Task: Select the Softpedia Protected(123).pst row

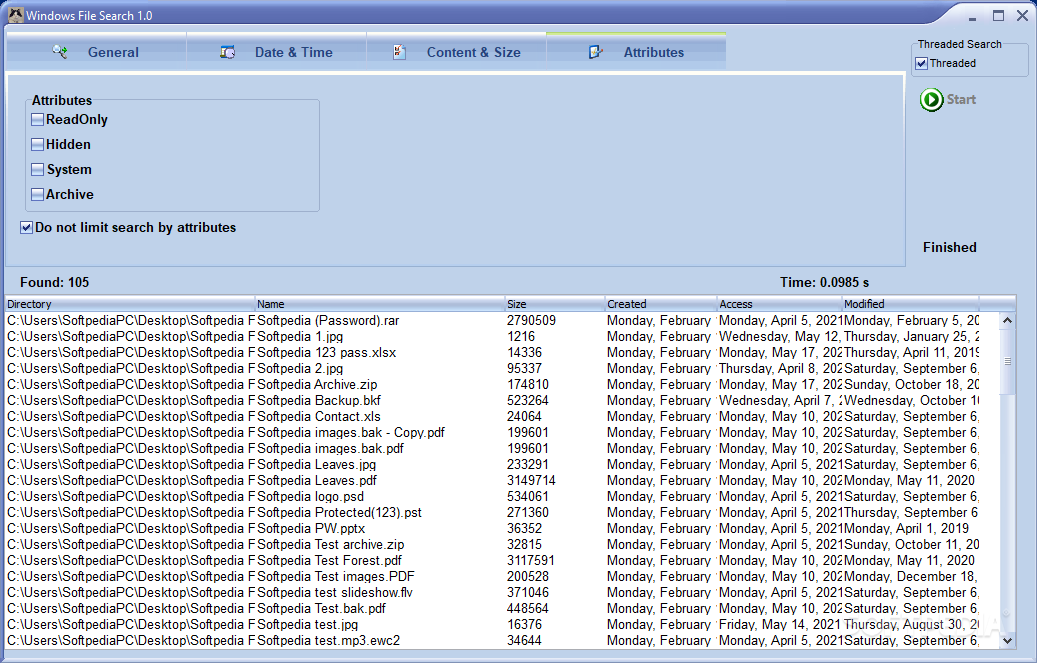Action: coord(493,512)
